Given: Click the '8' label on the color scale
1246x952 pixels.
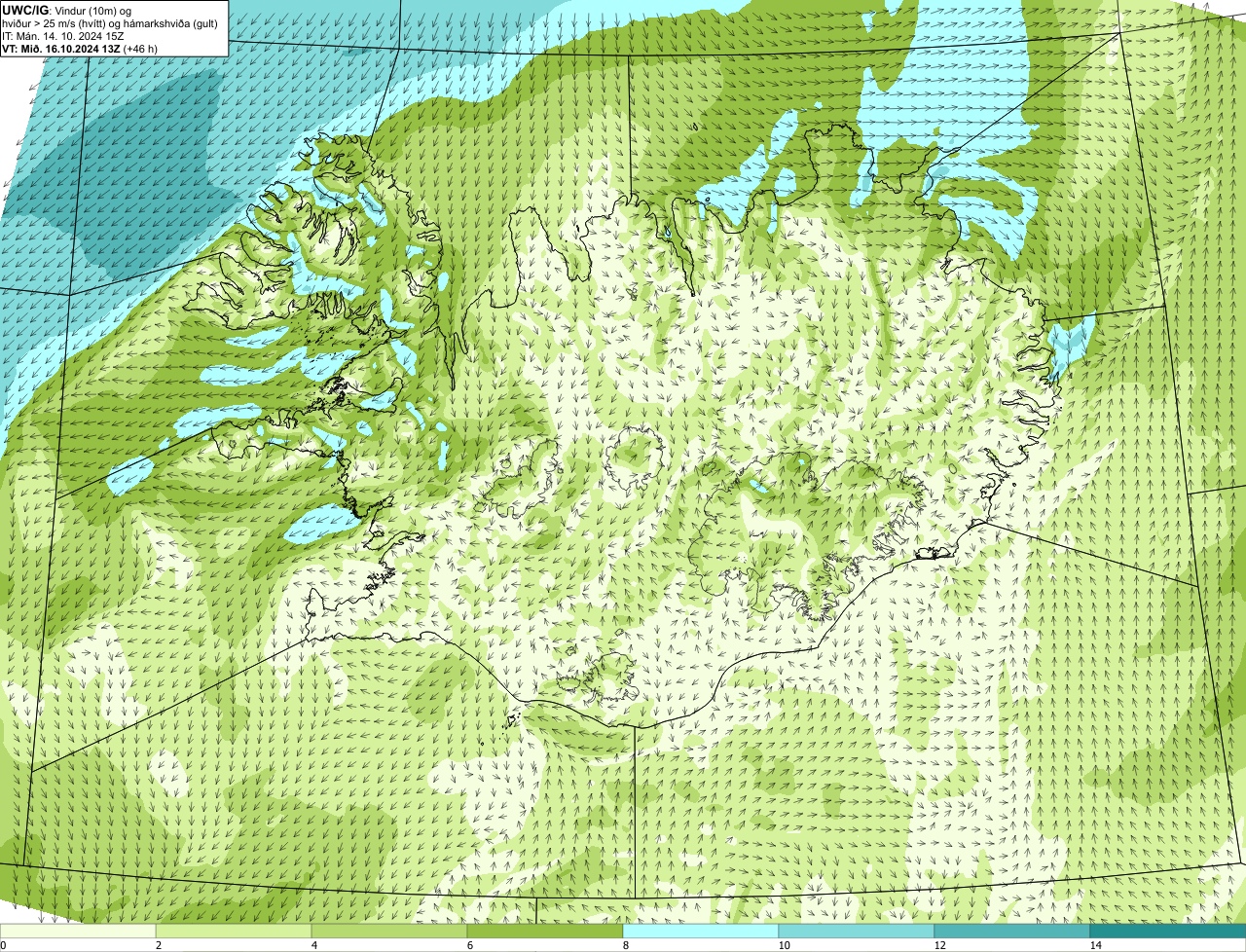Looking at the screenshot, I should click(625, 945).
